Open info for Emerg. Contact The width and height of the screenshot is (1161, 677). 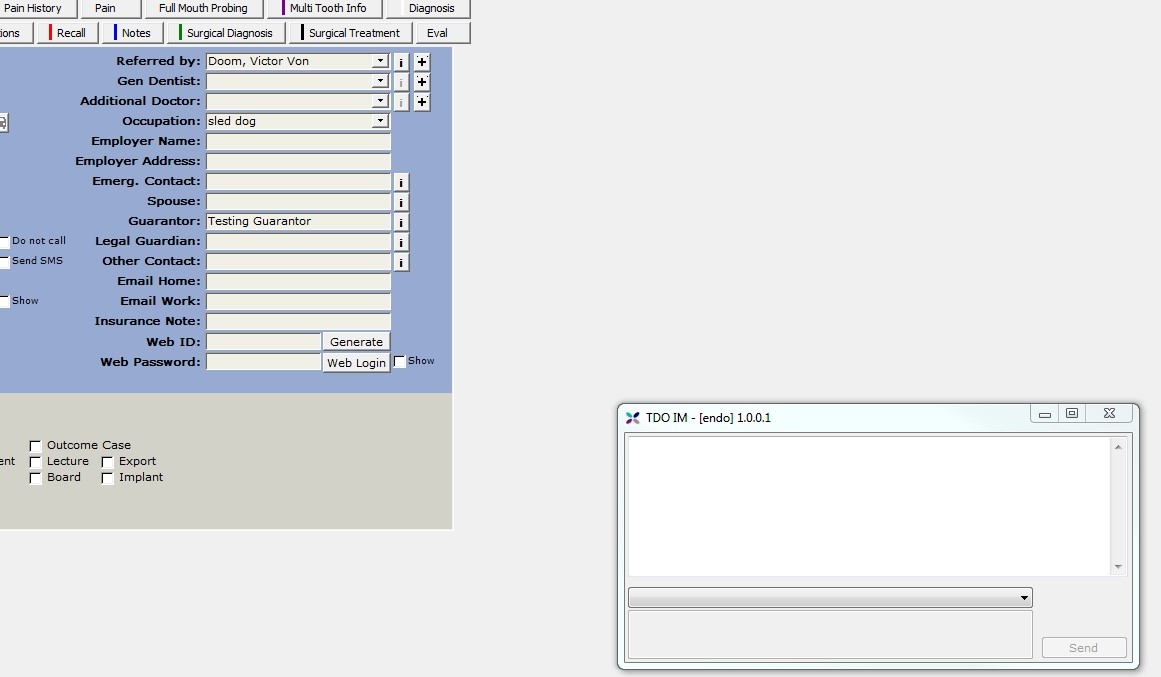tap(401, 183)
